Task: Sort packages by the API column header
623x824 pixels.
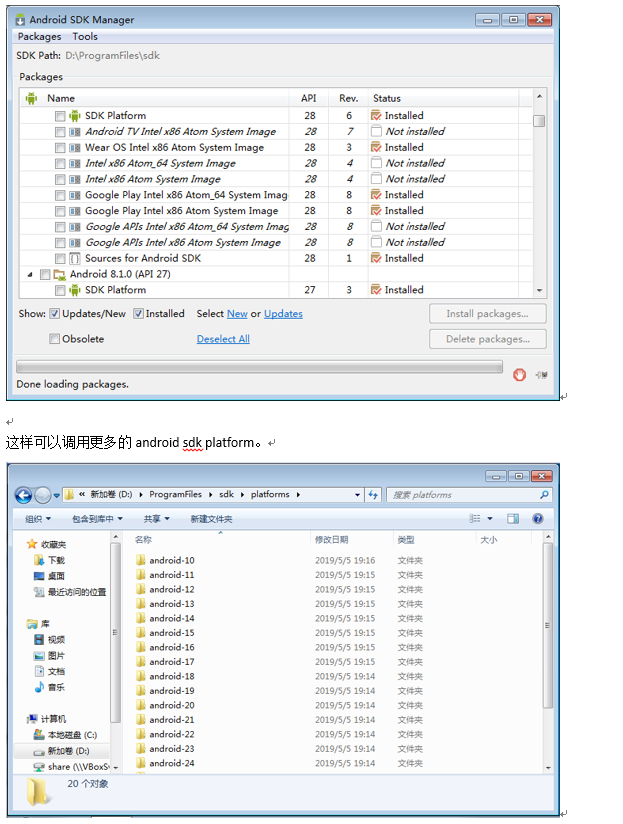Action: point(308,98)
